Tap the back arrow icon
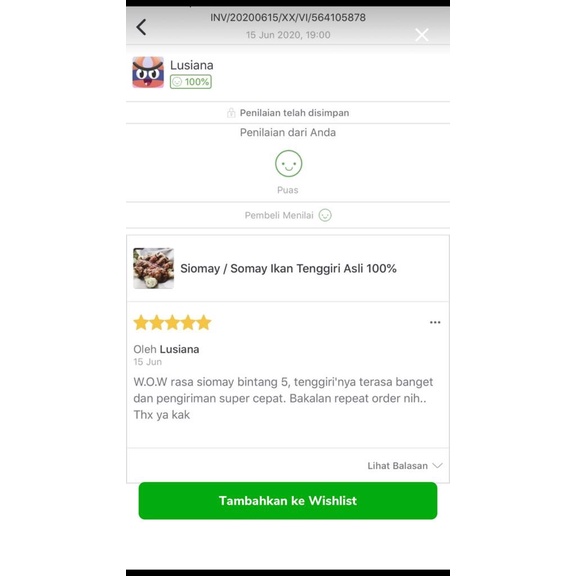576x576 pixels. click(x=141, y=27)
